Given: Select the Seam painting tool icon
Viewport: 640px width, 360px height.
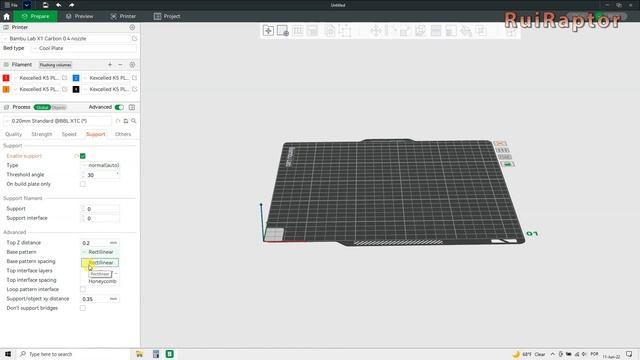Looking at the screenshot, I should (x=466, y=31).
